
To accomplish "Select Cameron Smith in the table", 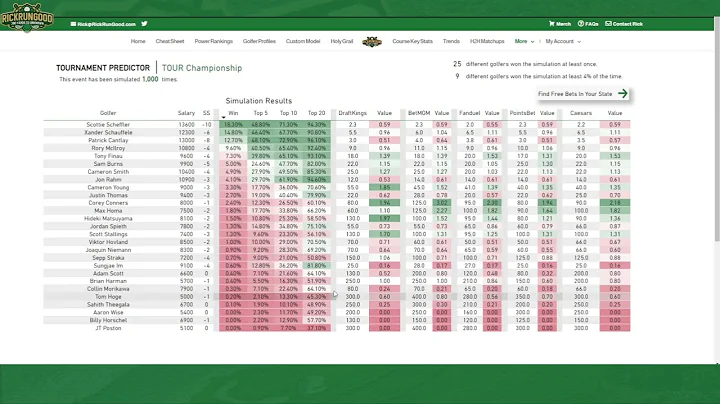I will (x=108, y=172).
